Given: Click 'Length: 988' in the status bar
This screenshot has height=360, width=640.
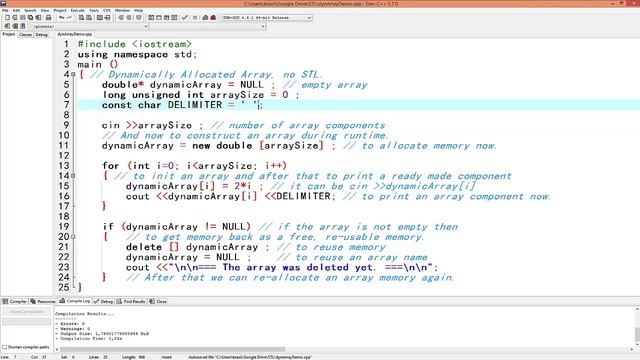Looking at the screenshot, I should pos(133,357).
